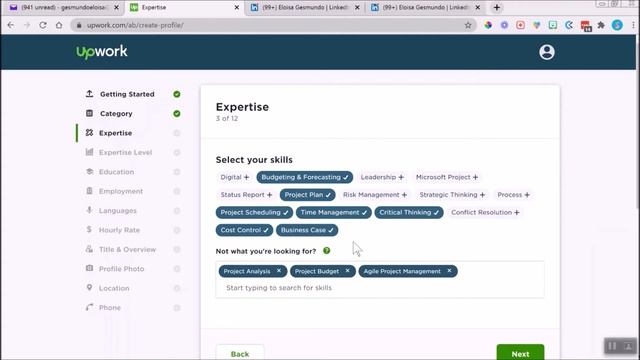The height and width of the screenshot is (360, 640).
Task: Add the Status Report skill
Action: (246, 195)
